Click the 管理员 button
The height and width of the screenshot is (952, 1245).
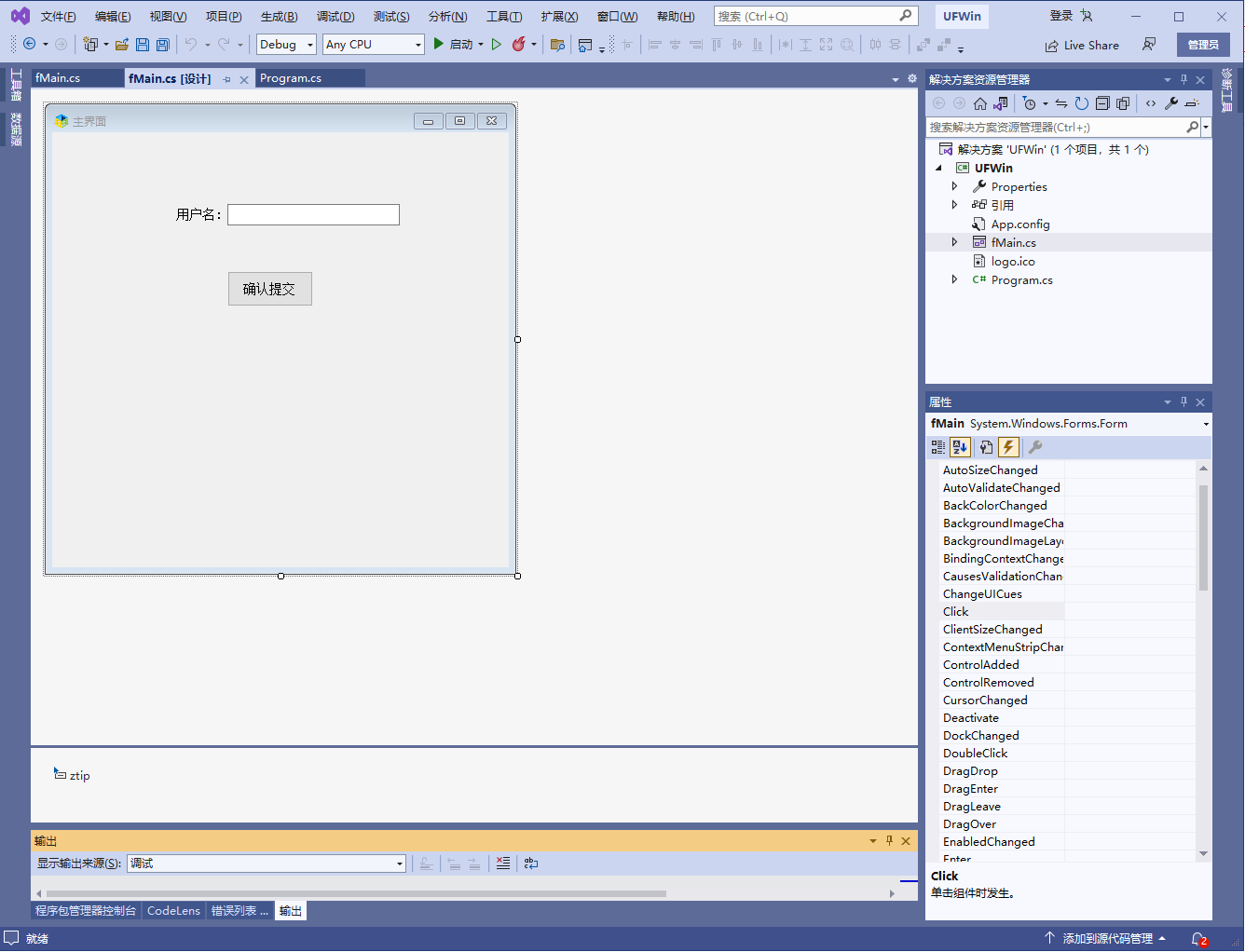[1203, 45]
